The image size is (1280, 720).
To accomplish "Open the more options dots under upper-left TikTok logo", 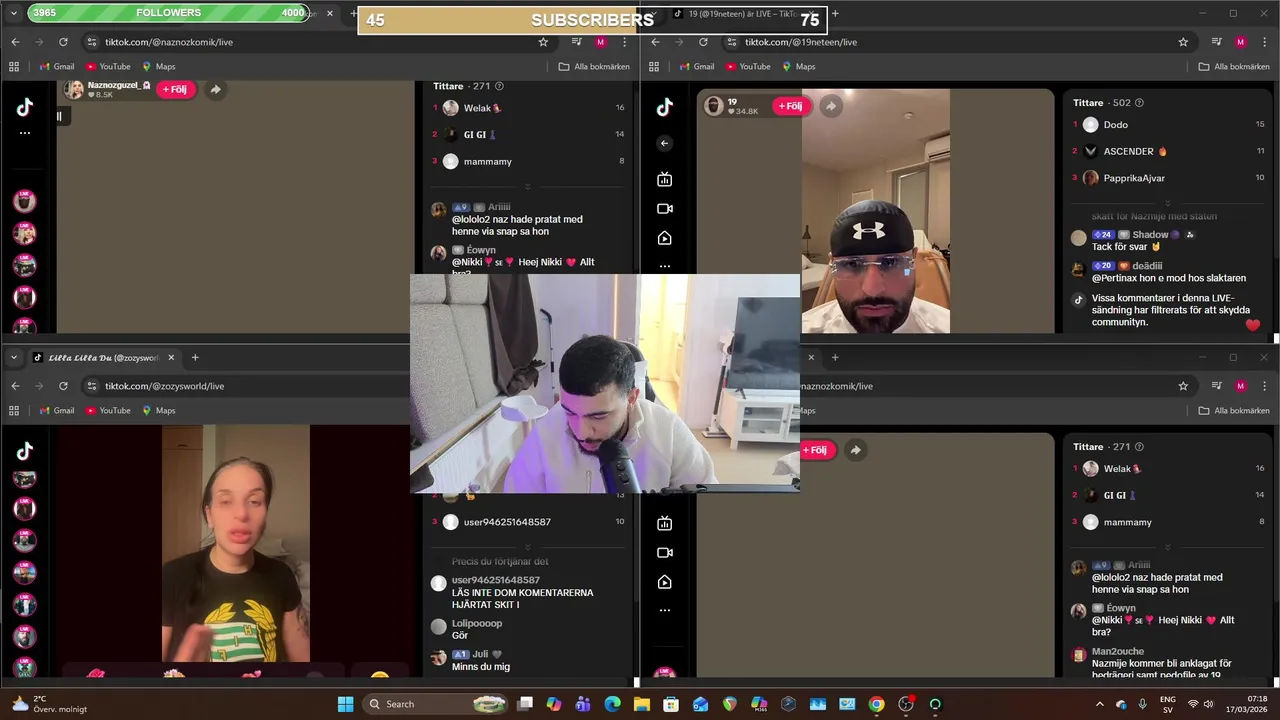I will pos(25,132).
